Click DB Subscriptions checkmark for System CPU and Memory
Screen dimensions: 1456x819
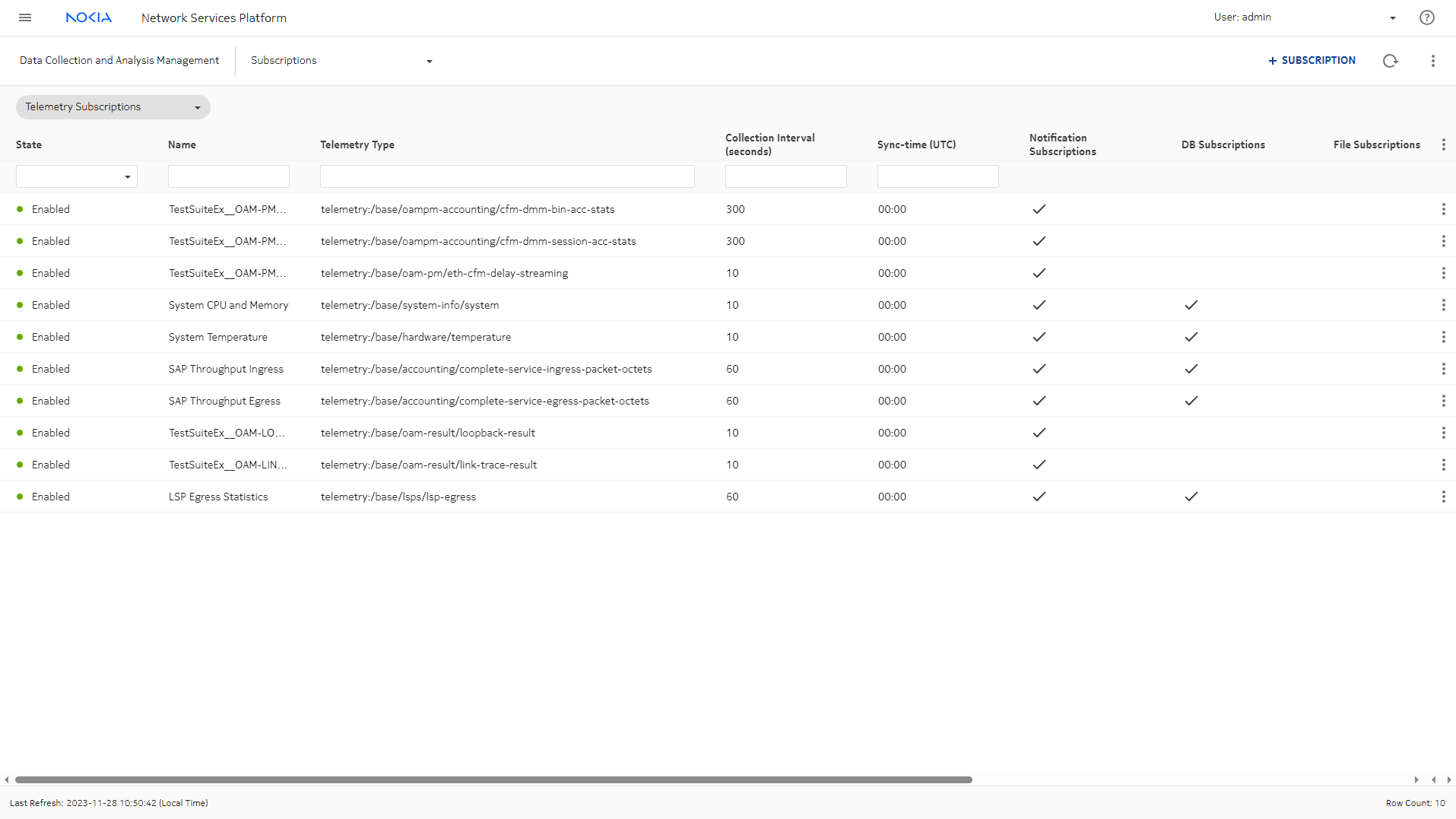click(1191, 305)
